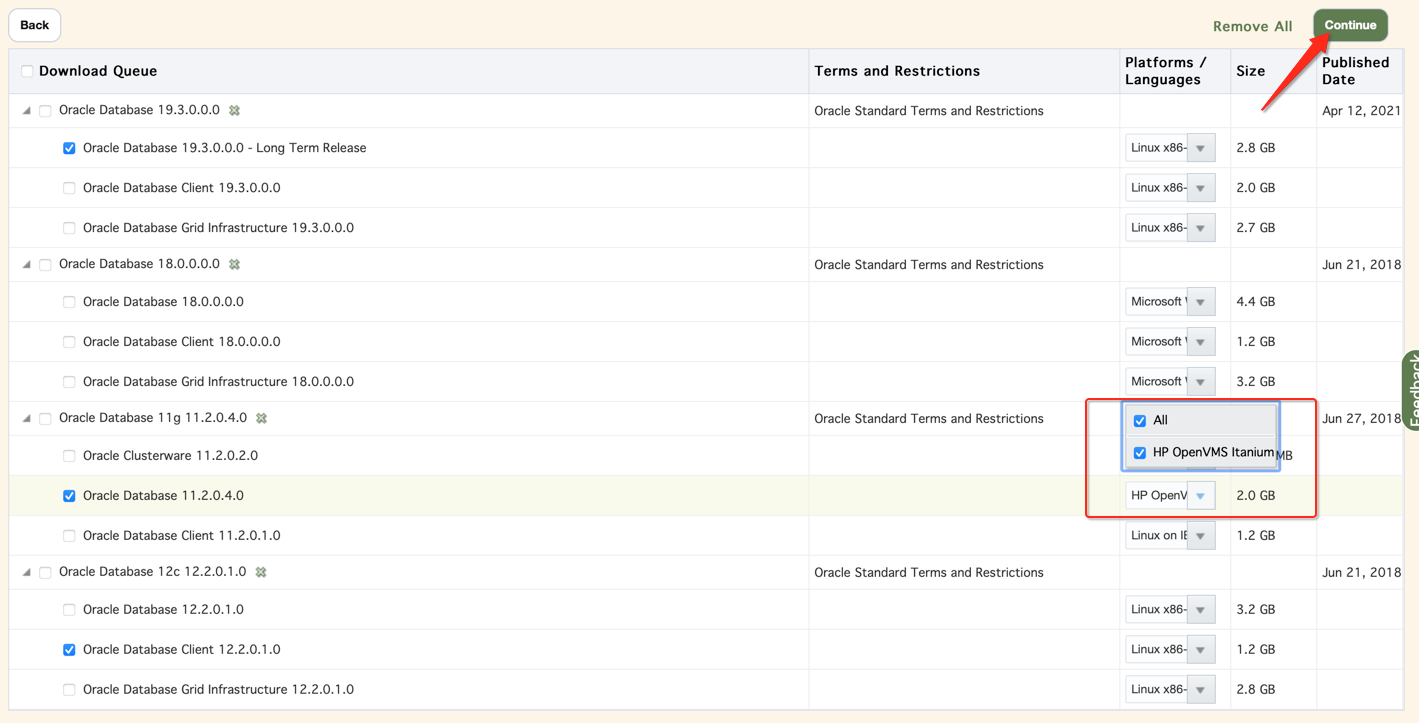Click the Size column header
The height and width of the screenshot is (723, 1419).
(1251, 71)
